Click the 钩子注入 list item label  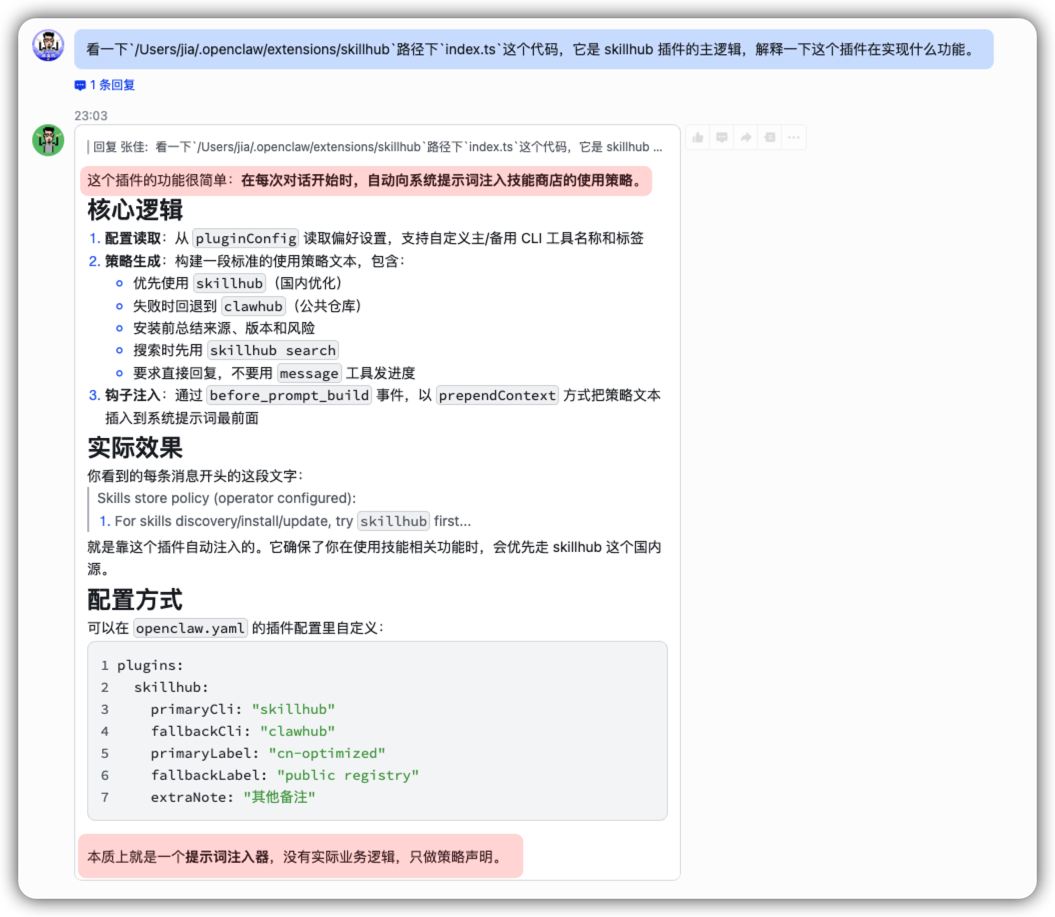(133, 396)
